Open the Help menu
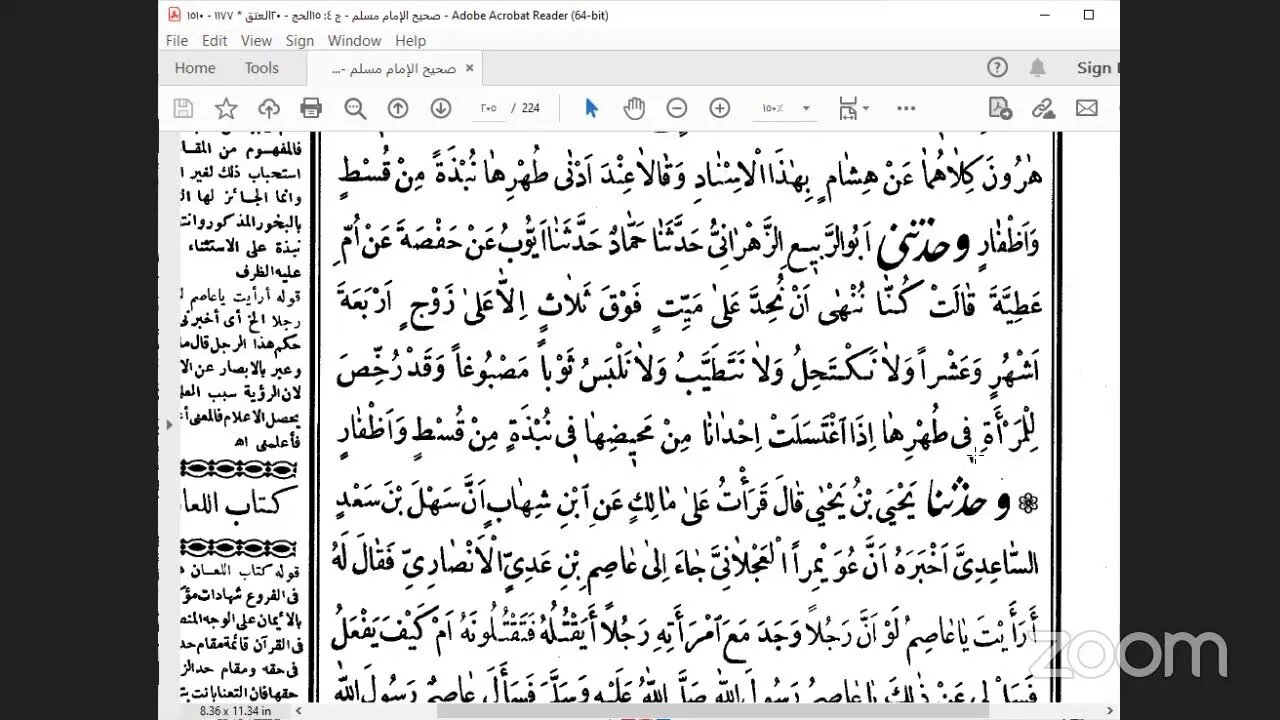 (x=410, y=41)
